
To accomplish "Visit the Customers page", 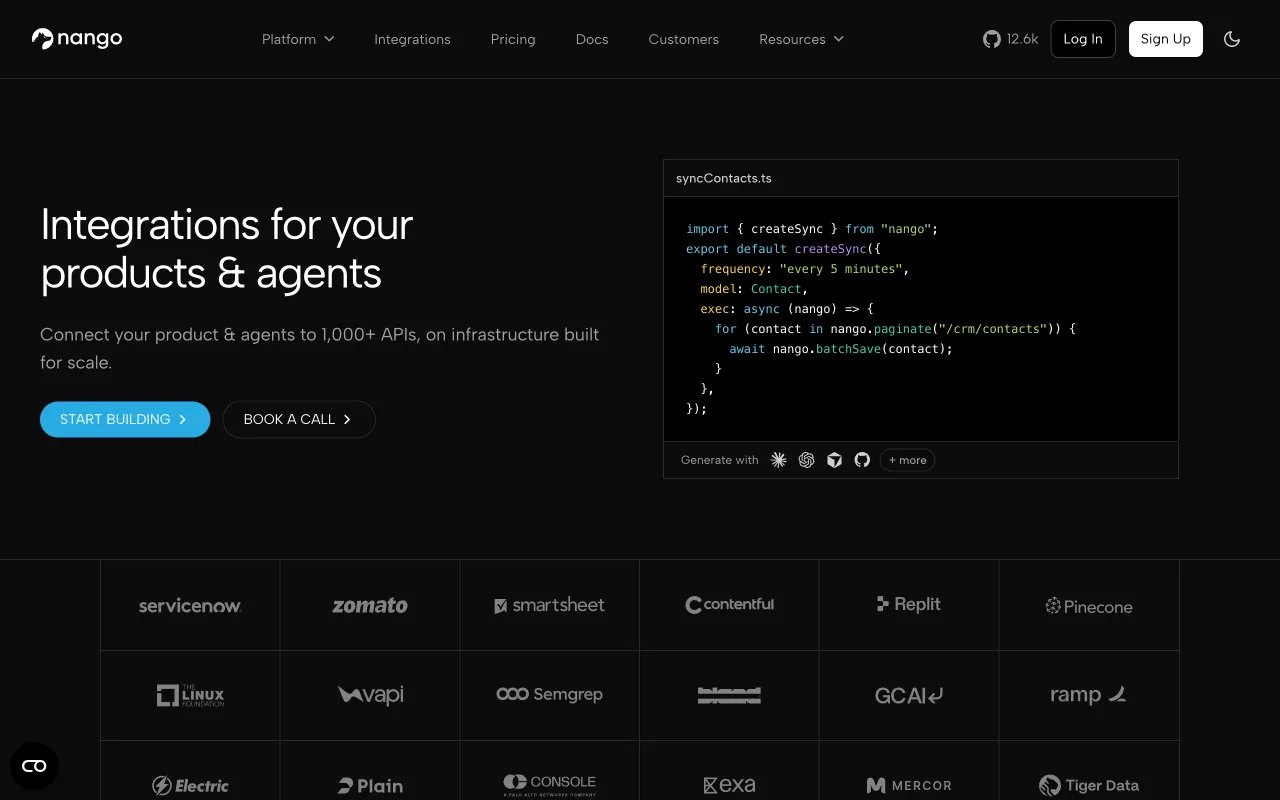I will (684, 39).
